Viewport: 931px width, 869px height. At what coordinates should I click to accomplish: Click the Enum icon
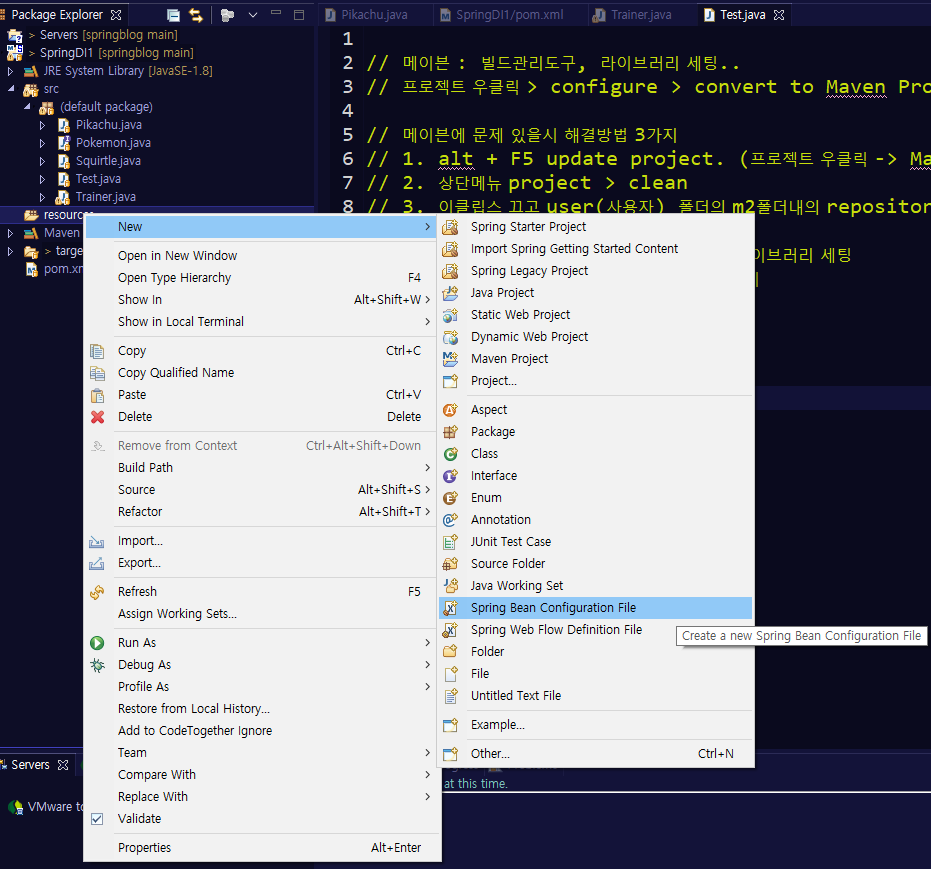tap(451, 497)
